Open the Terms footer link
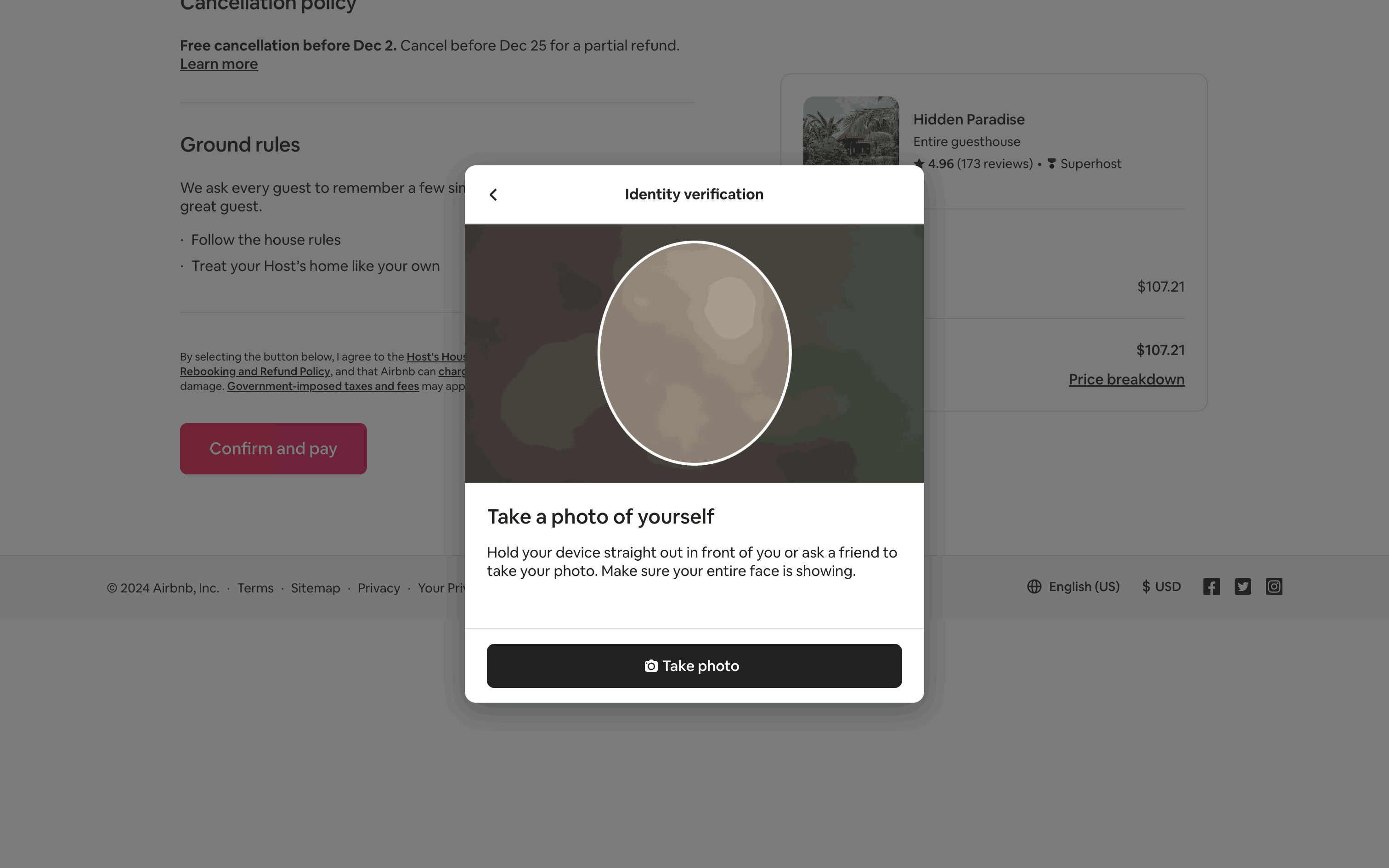Viewport: 1389px width, 868px height. [255, 588]
